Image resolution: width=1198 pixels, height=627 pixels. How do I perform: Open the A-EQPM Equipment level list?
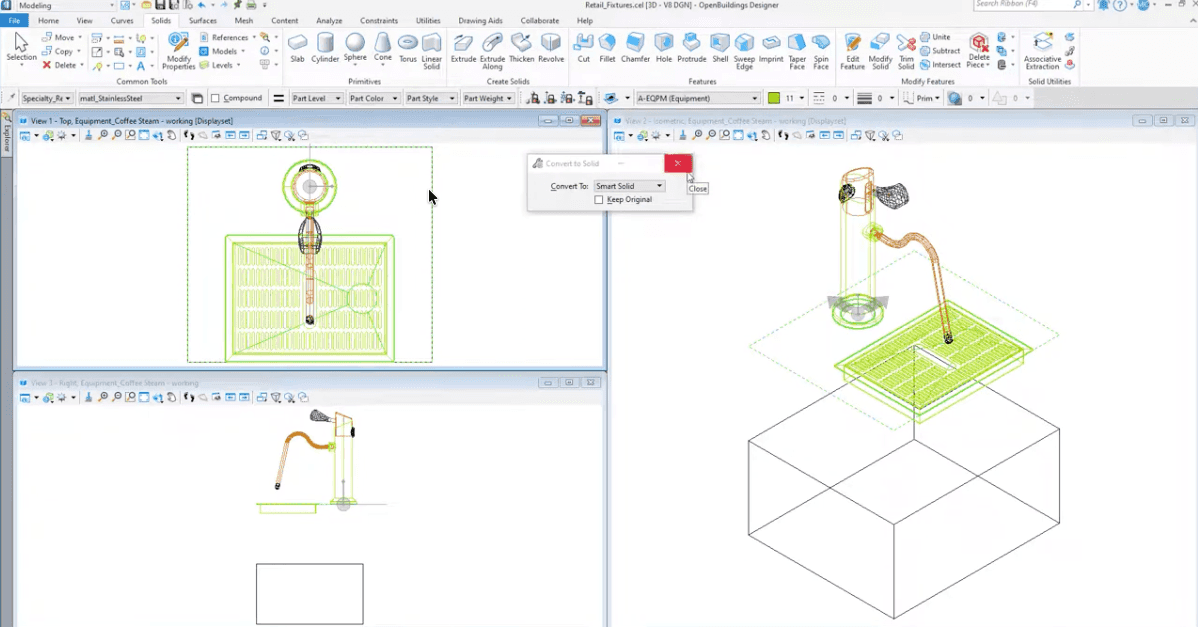click(x=754, y=98)
